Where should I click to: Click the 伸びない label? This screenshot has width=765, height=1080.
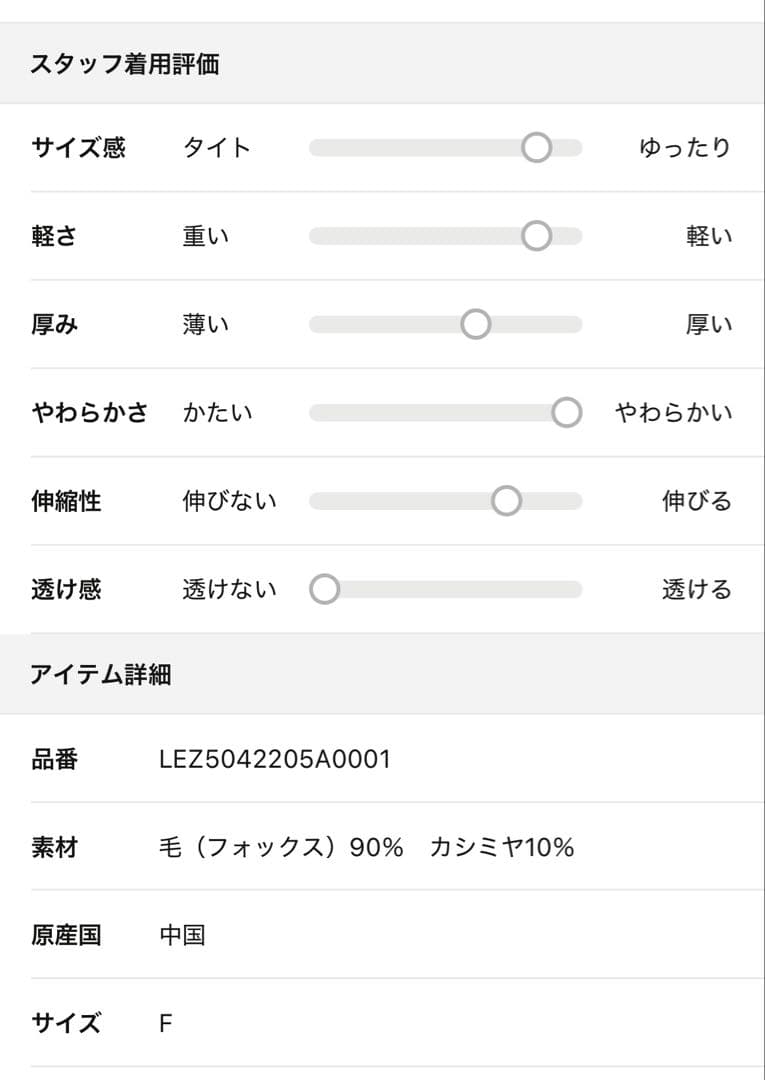click(229, 501)
